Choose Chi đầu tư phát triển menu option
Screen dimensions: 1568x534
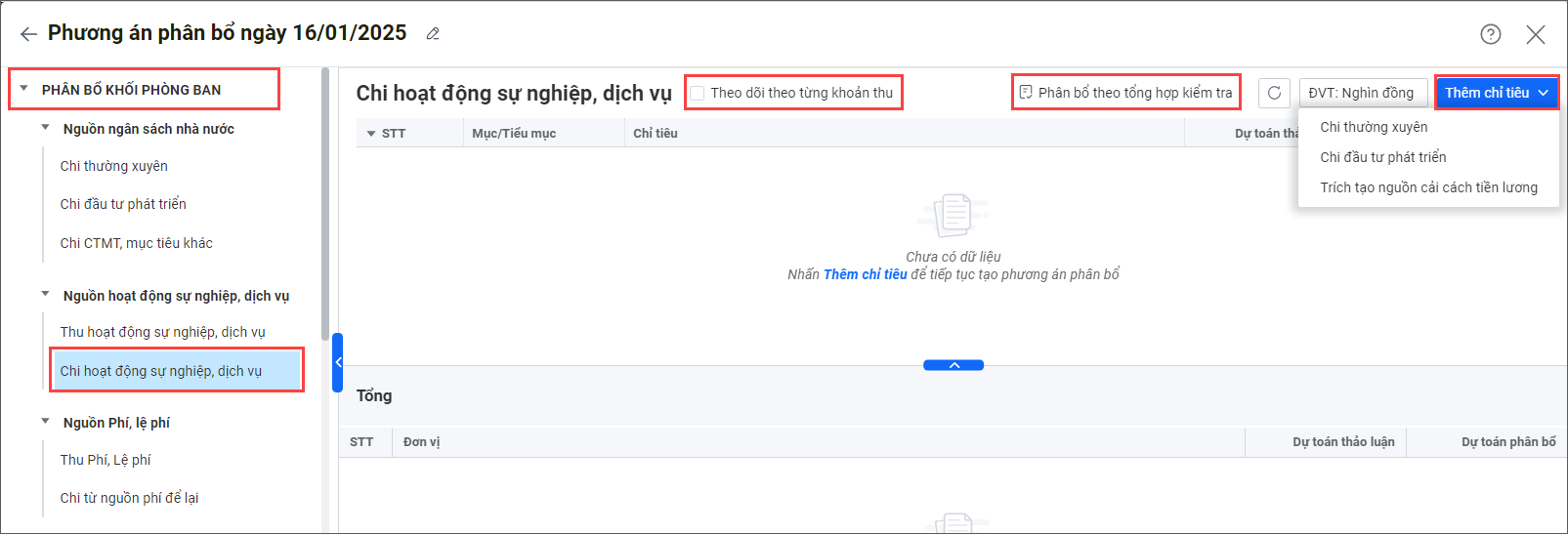point(1382,157)
